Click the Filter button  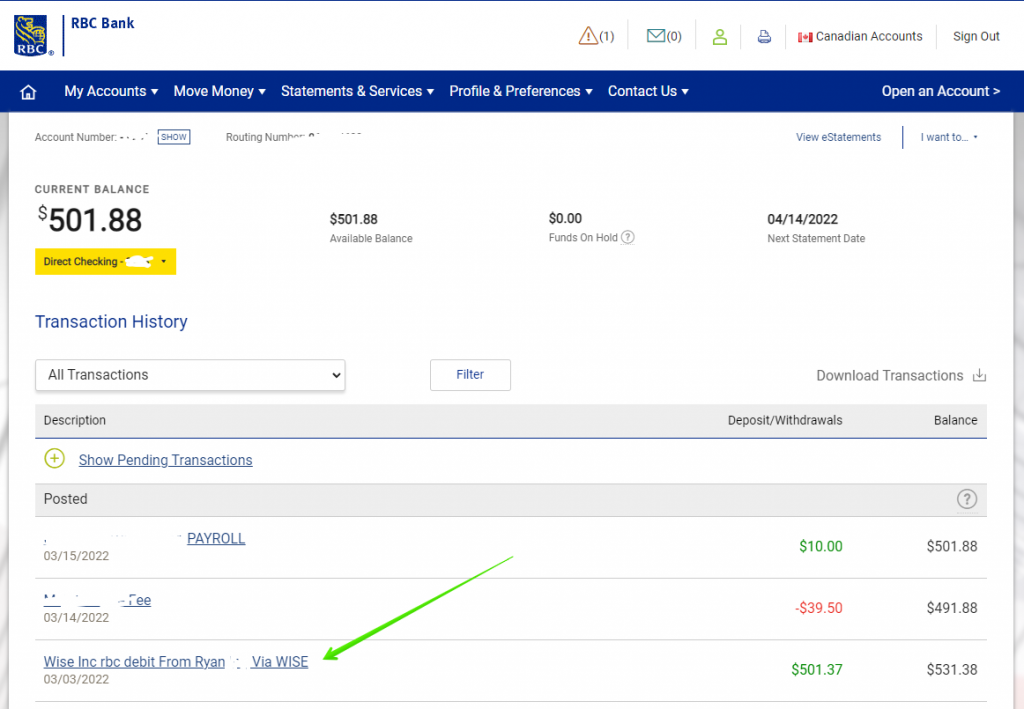coord(470,375)
